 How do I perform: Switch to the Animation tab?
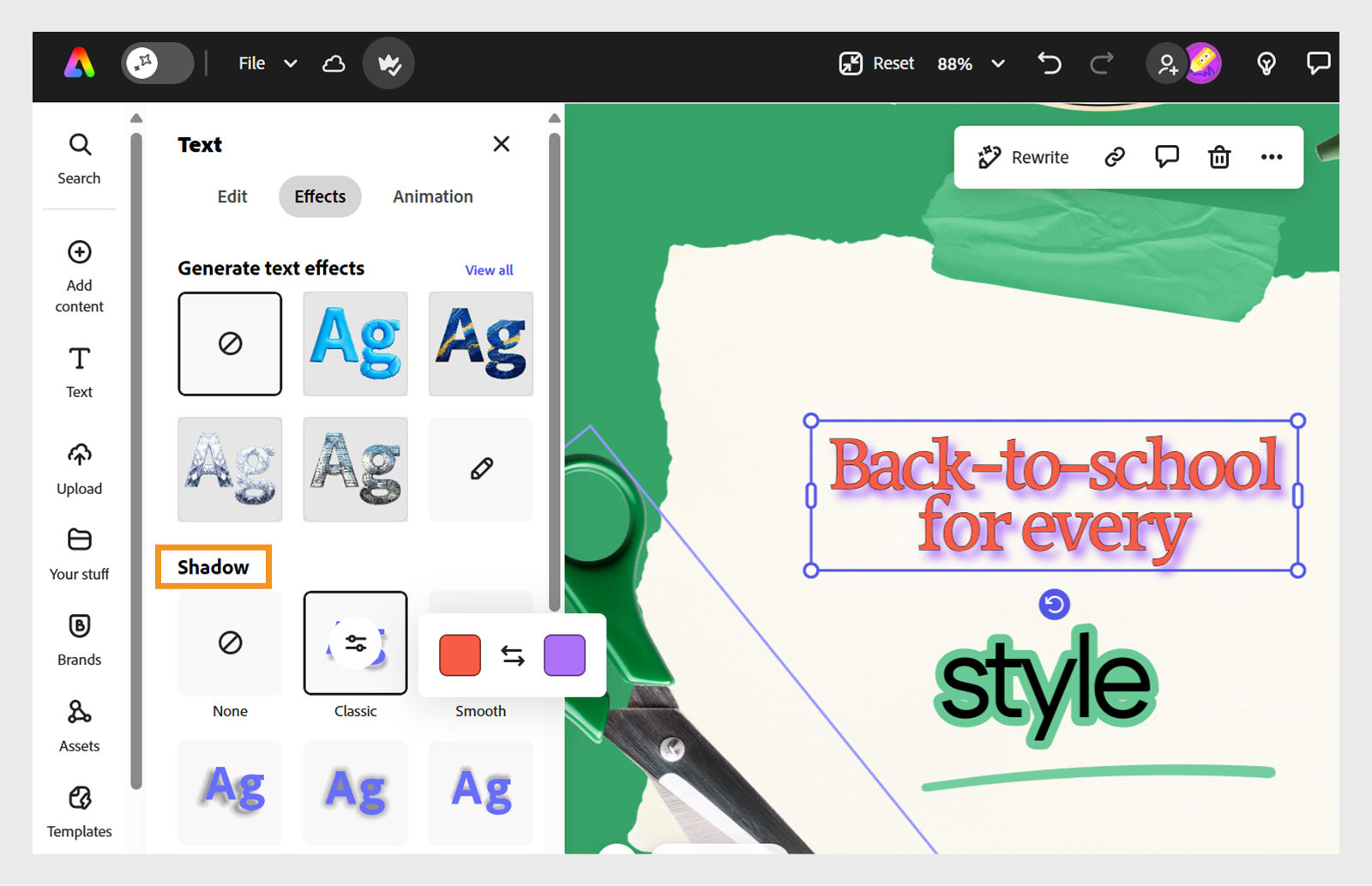(432, 196)
